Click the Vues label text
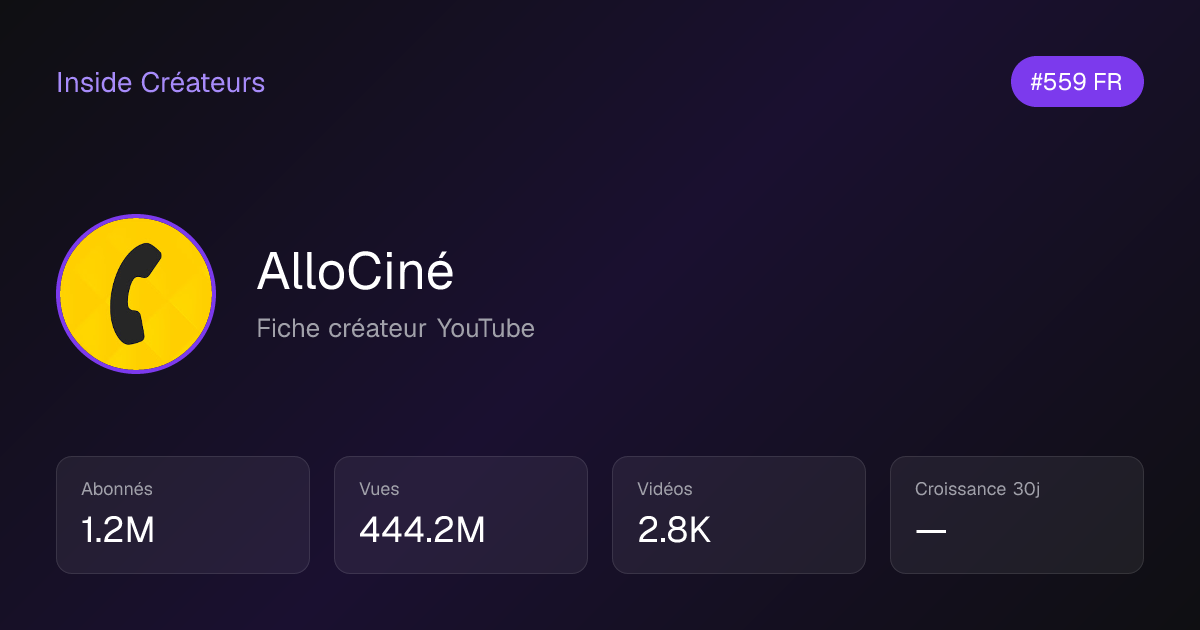The height and width of the screenshot is (630, 1200). coord(379,489)
